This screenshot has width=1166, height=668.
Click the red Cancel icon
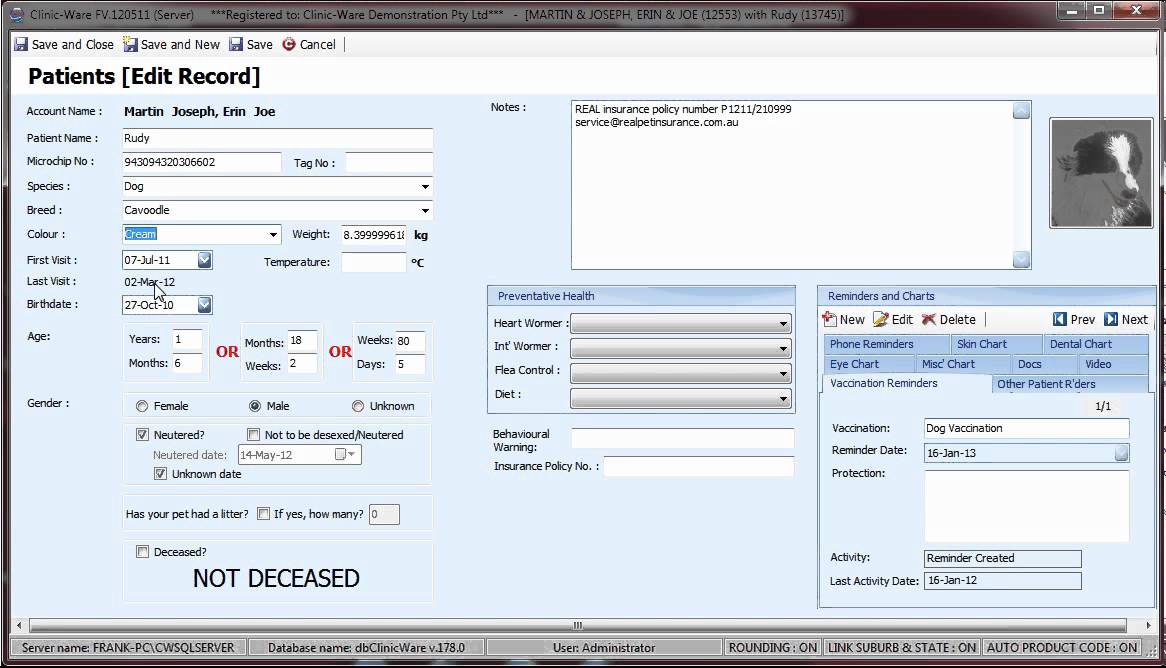pos(289,45)
